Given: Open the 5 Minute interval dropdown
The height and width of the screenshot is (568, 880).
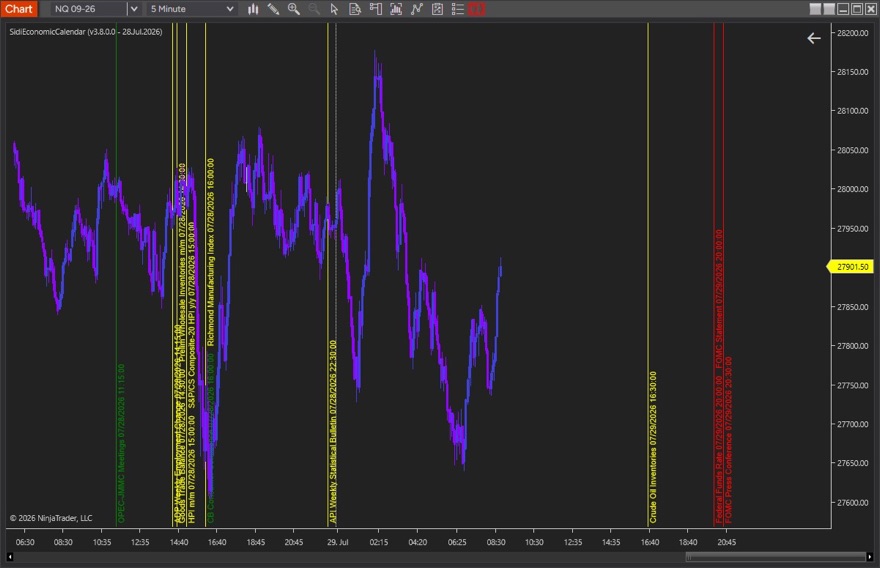Looking at the screenshot, I should [191, 9].
